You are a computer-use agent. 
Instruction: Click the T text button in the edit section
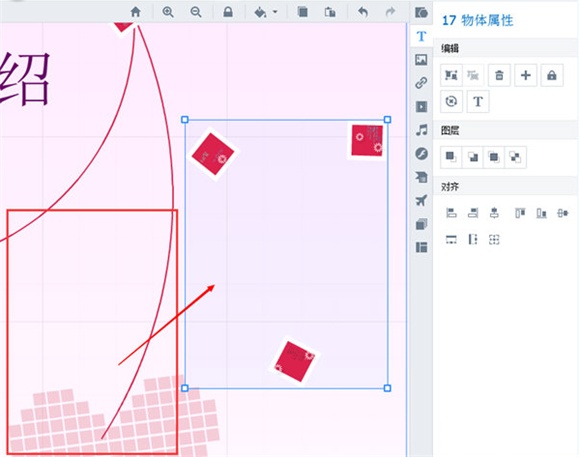[x=478, y=101]
